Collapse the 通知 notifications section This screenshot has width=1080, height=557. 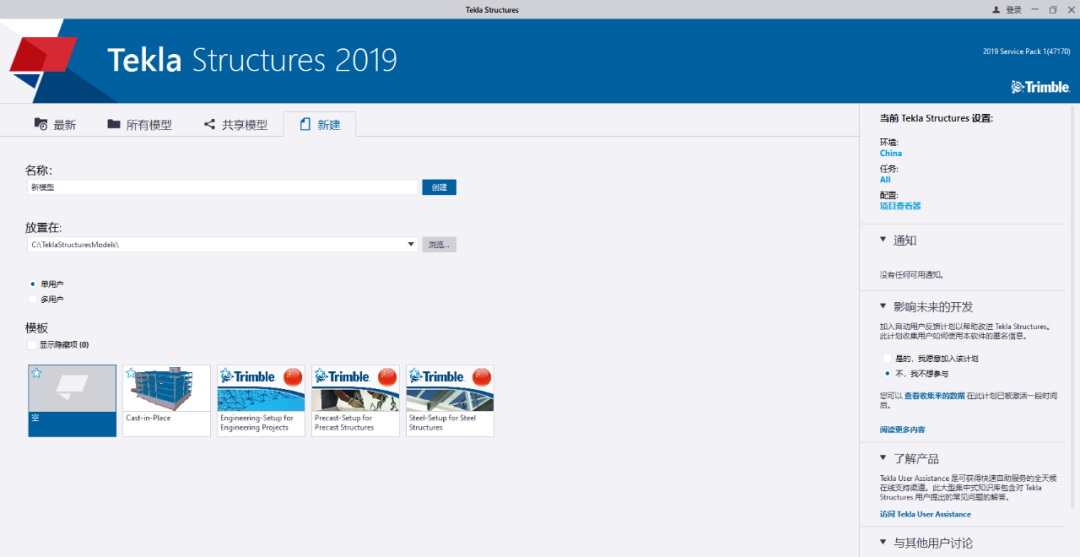[x=883, y=240]
